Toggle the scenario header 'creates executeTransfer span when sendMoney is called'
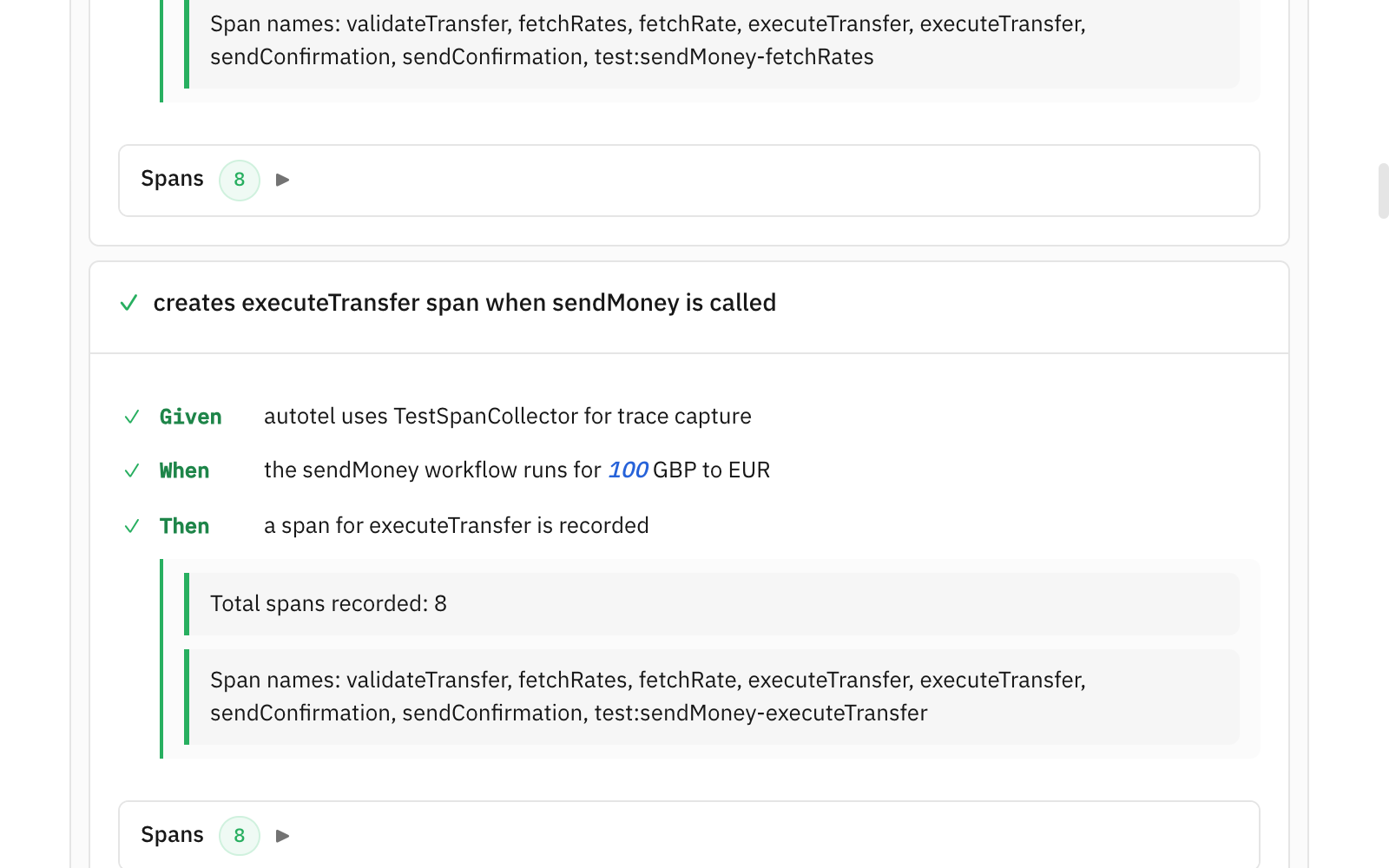The width and height of the screenshot is (1389, 868). (464, 303)
